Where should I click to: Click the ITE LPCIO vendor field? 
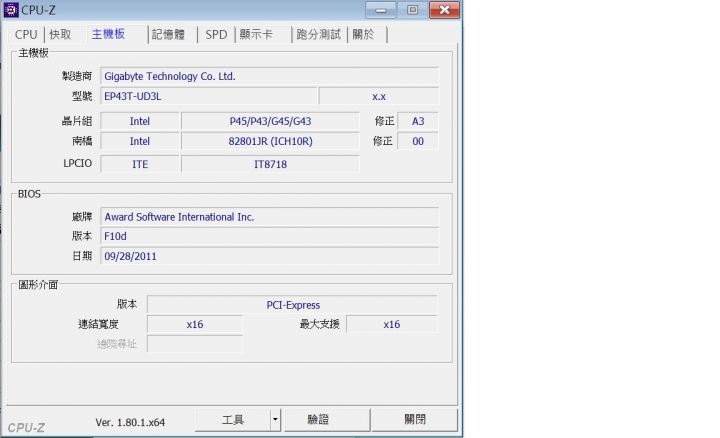[x=140, y=164]
